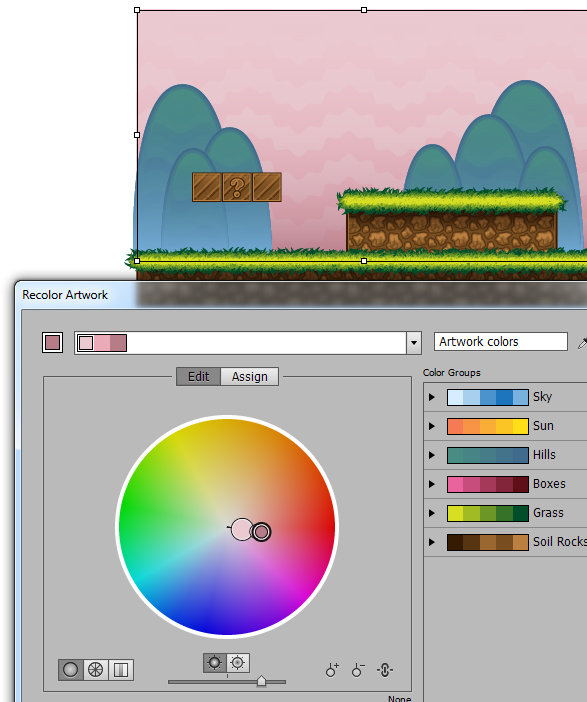This screenshot has width=587, height=702.
Task: Click the Grass group label
Action: pos(548,513)
